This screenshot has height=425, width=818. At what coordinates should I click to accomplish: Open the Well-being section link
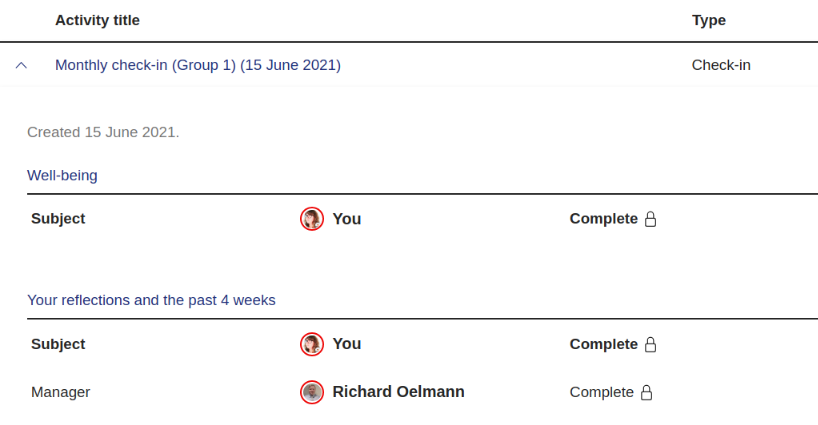click(62, 176)
